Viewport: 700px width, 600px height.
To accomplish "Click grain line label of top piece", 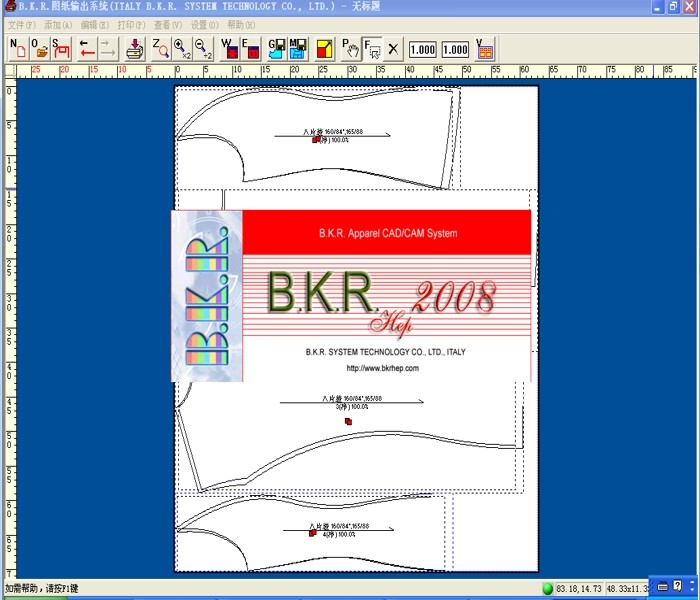I will click(333, 132).
